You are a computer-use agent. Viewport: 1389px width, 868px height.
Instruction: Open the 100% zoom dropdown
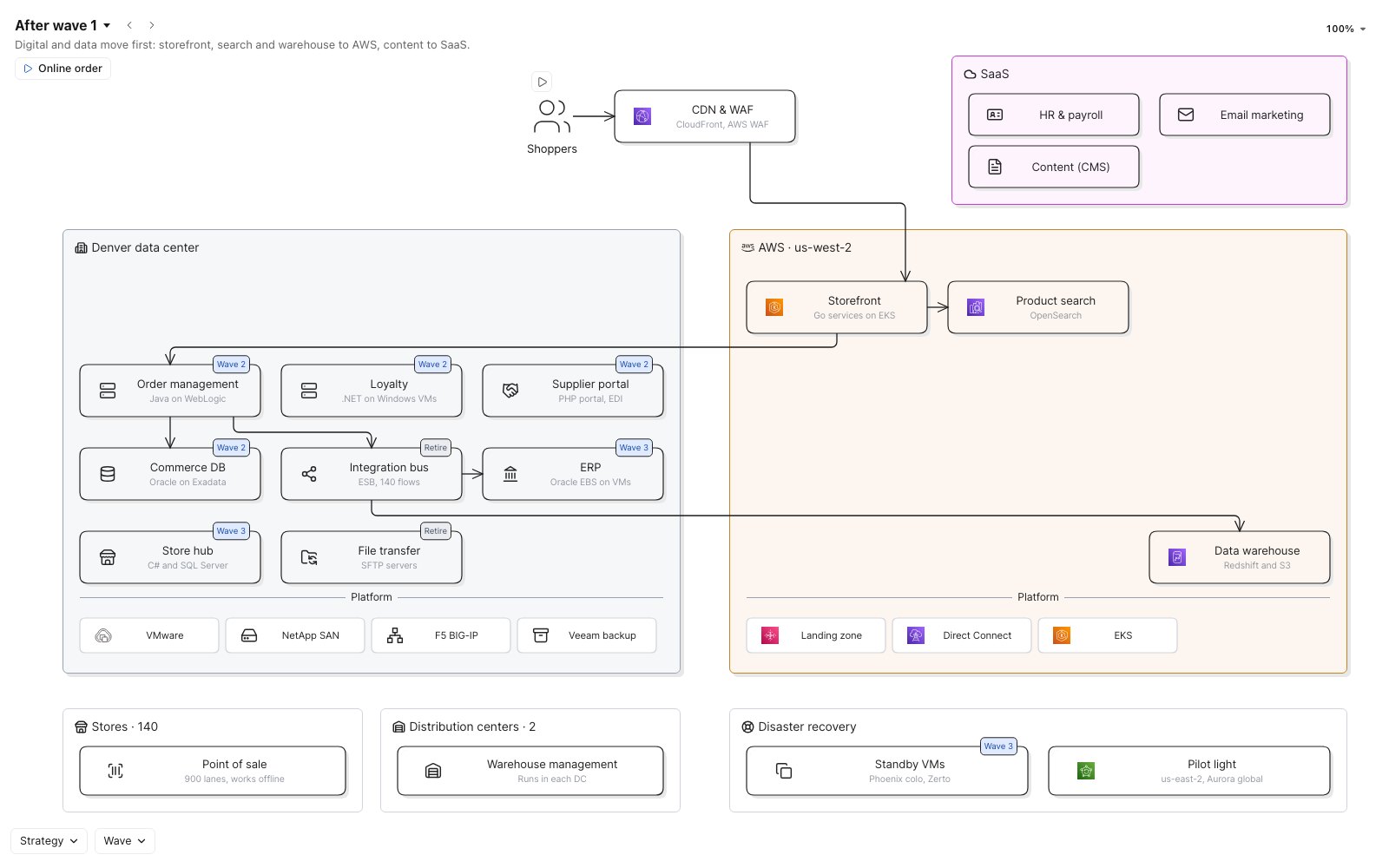point(1346,29)
